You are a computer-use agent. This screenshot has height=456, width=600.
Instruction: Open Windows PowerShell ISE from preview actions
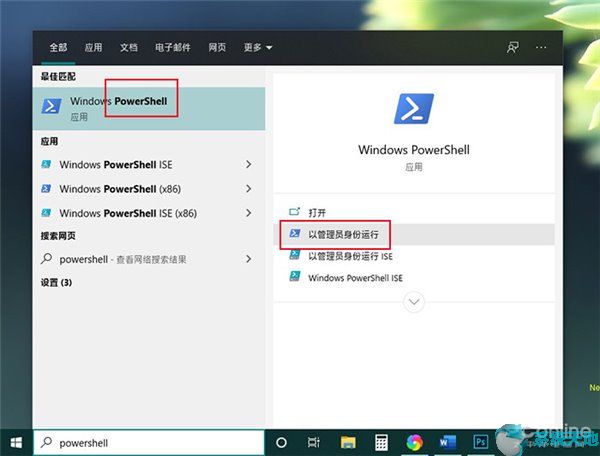[355, 278]
